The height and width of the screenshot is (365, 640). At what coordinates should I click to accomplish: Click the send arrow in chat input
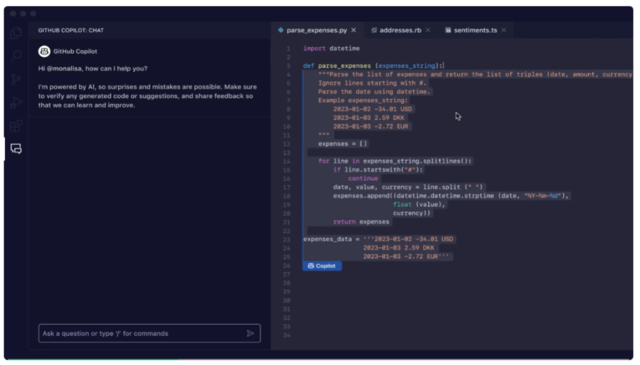click(x=250, y=334)
